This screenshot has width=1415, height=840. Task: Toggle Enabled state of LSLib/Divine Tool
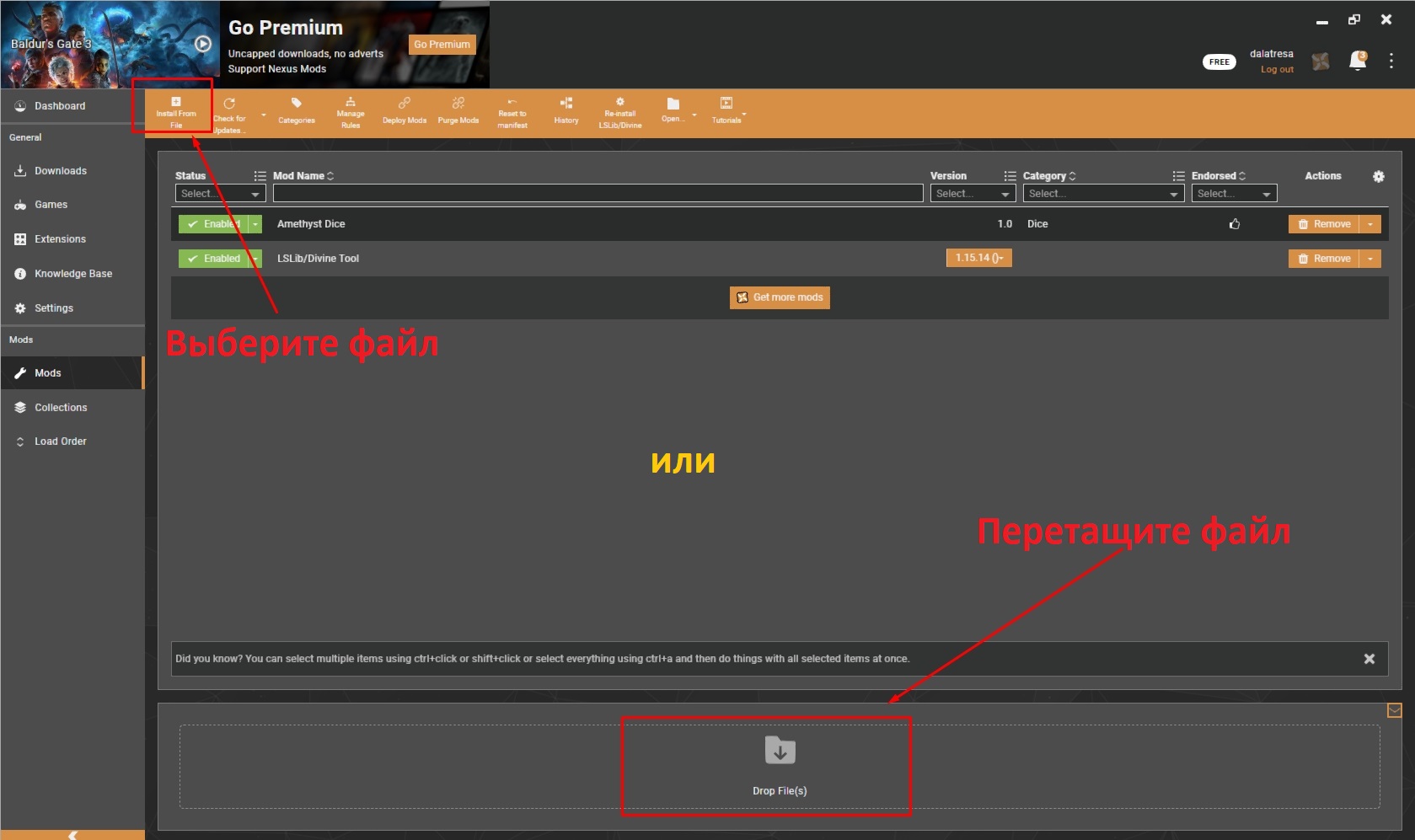click(213, 259)
